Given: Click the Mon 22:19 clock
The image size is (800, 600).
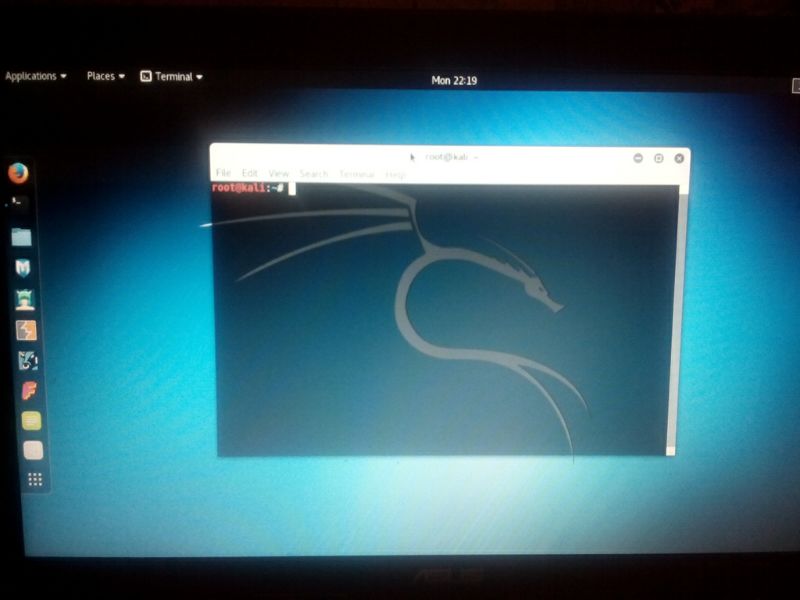Looking at the screenshot, I should [453, 80].
